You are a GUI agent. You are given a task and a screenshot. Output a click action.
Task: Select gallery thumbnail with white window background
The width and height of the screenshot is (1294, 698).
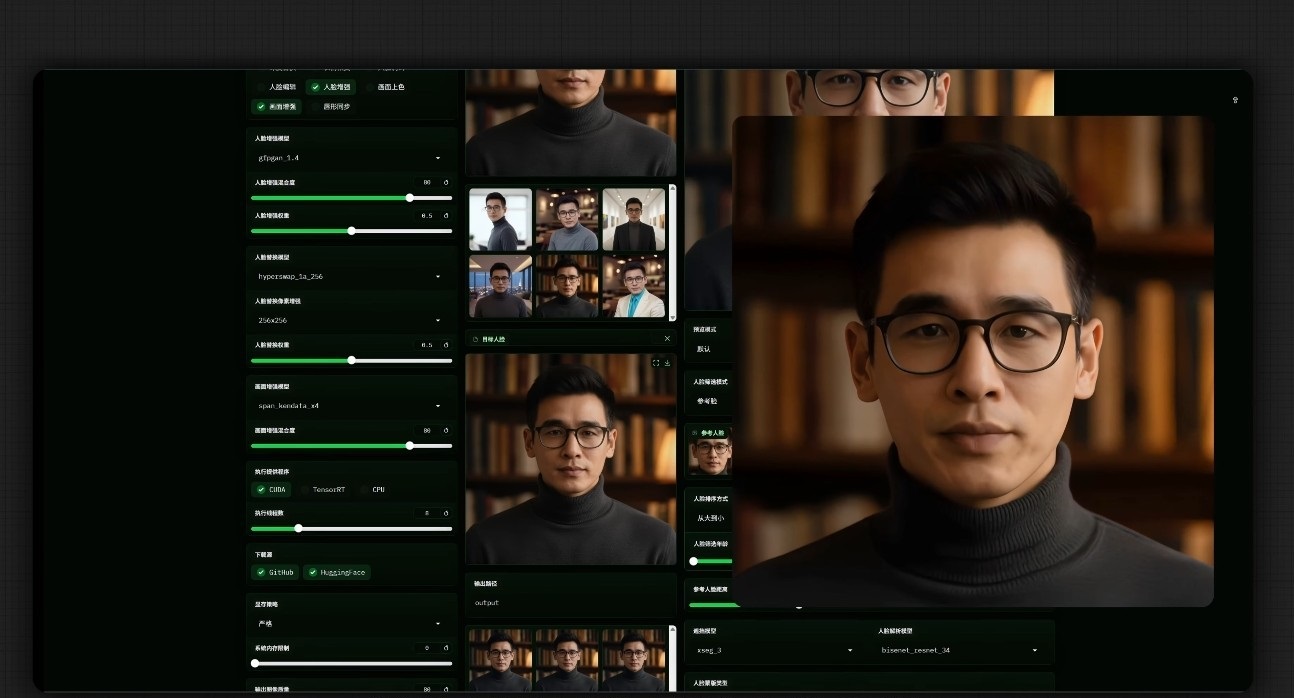(x=500, y=219)
